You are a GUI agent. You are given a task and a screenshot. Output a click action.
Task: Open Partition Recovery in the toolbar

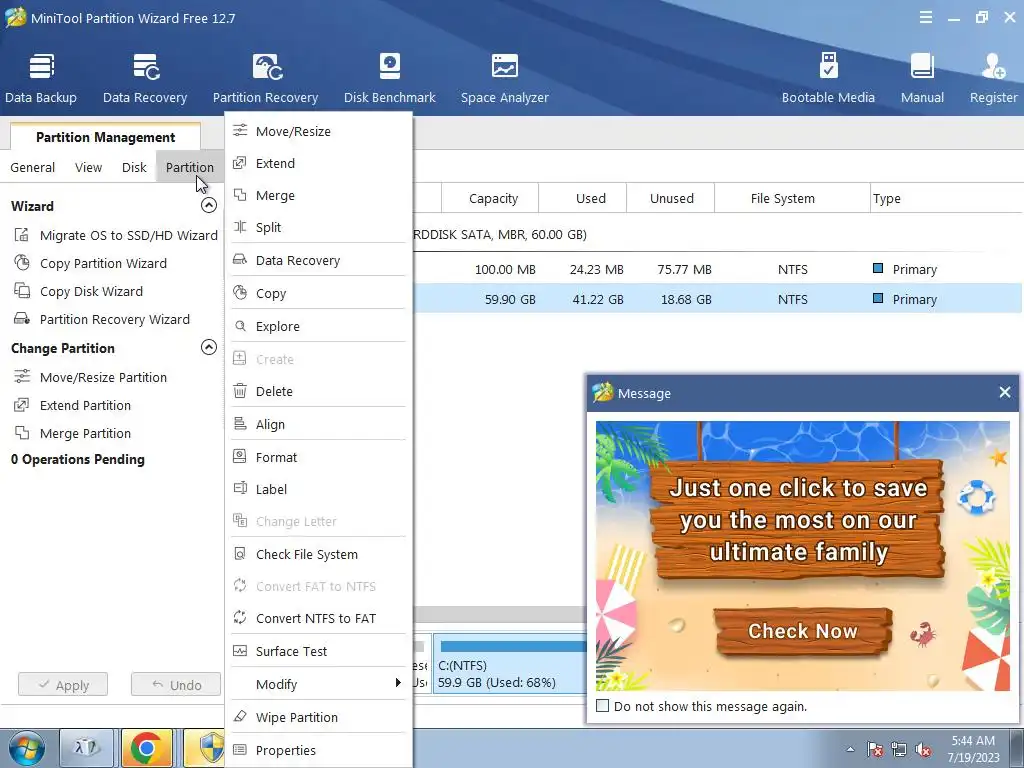[265, 79]
